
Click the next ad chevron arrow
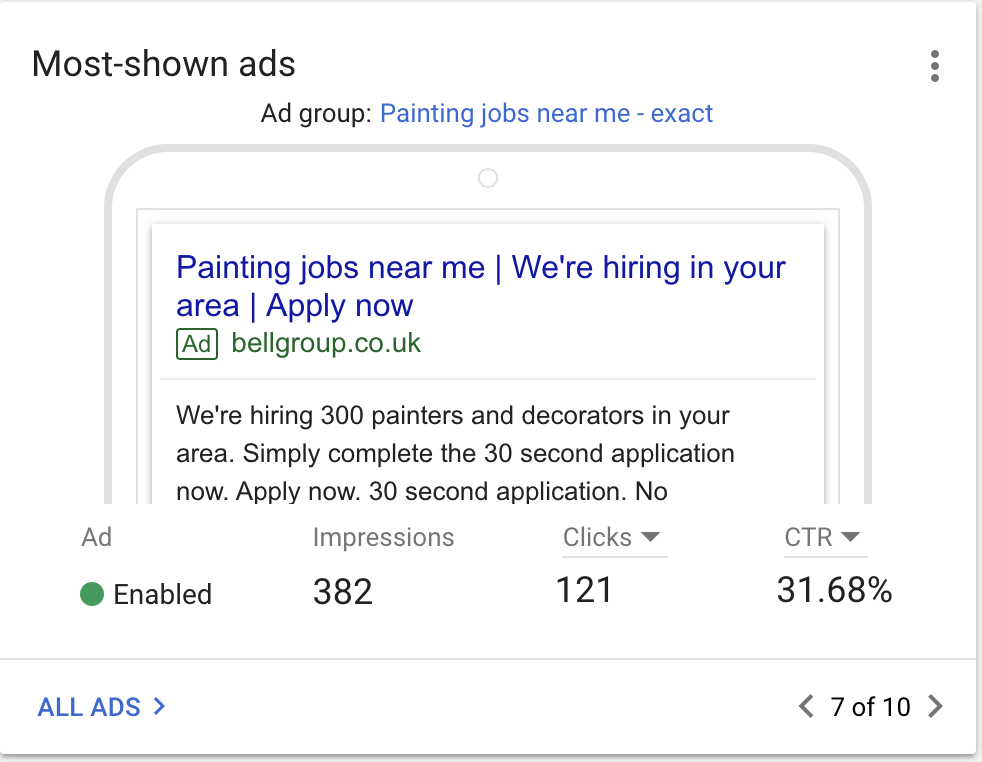pos(936,707)
